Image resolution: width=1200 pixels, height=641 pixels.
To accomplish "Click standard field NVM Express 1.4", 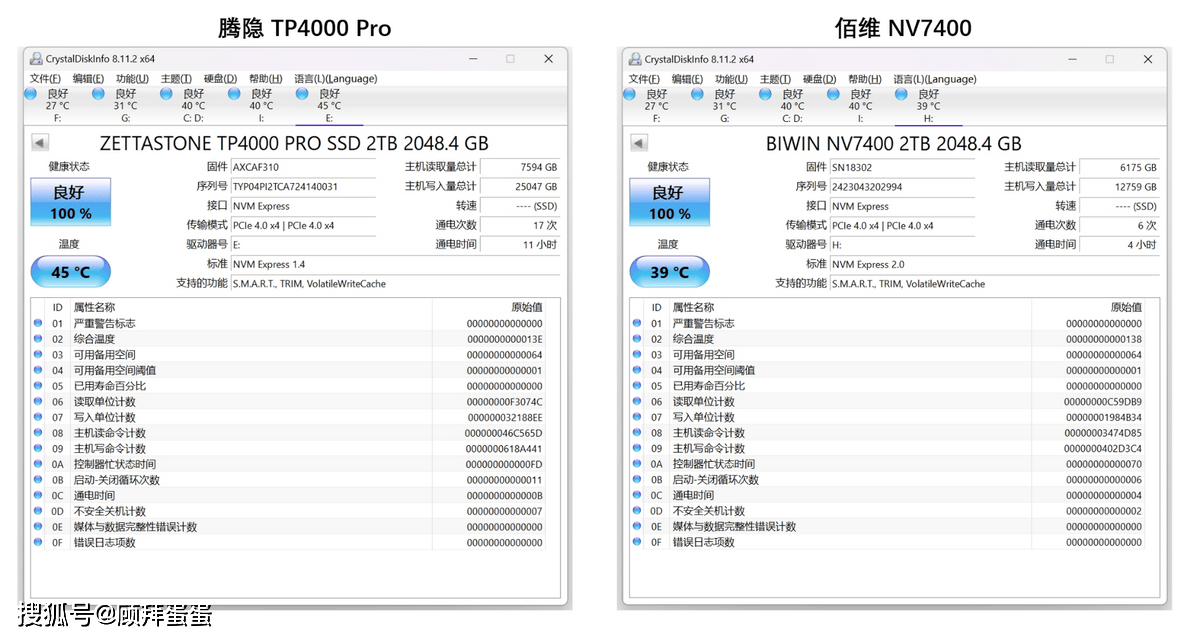I will pyautogui.click(x=395, y=264).
